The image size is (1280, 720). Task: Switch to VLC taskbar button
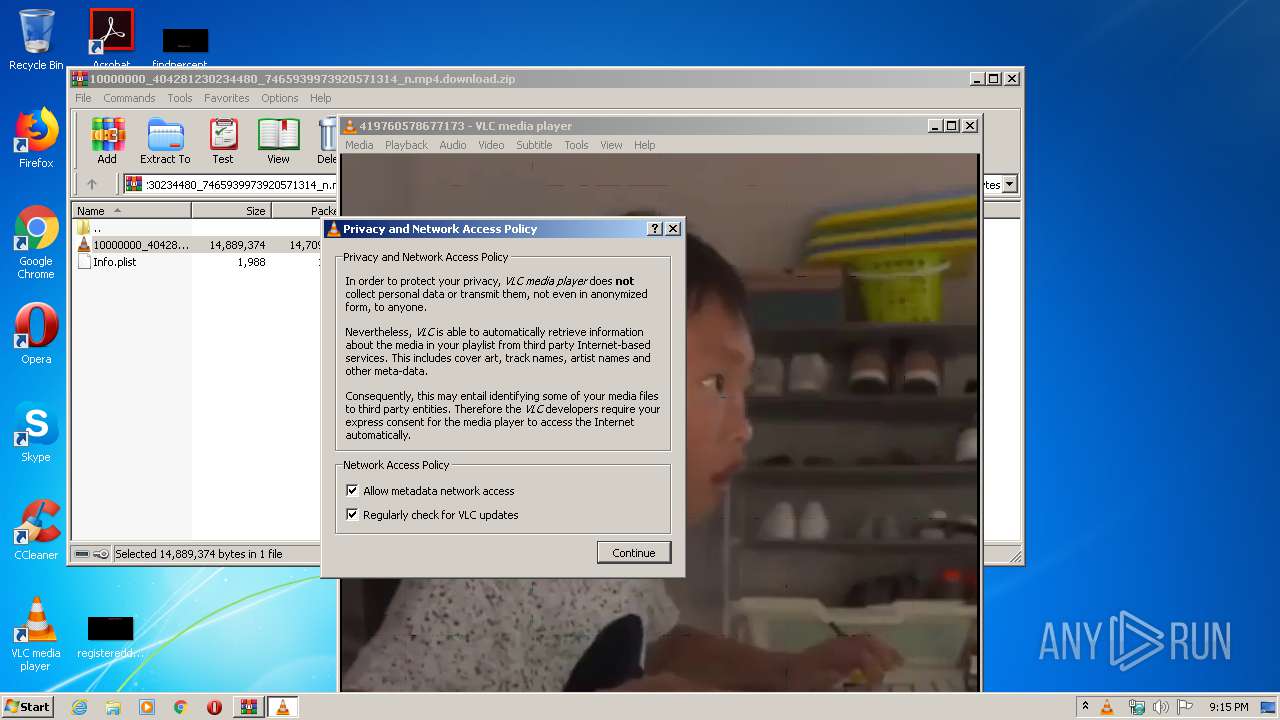pos(283,707)
